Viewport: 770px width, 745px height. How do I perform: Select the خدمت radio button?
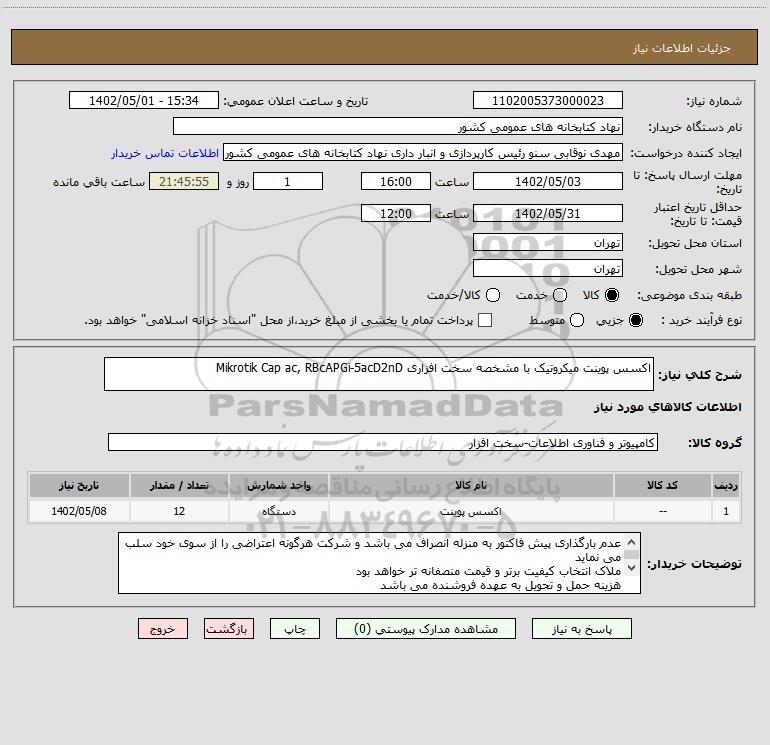pyautogui.click(x=559, y=295)
